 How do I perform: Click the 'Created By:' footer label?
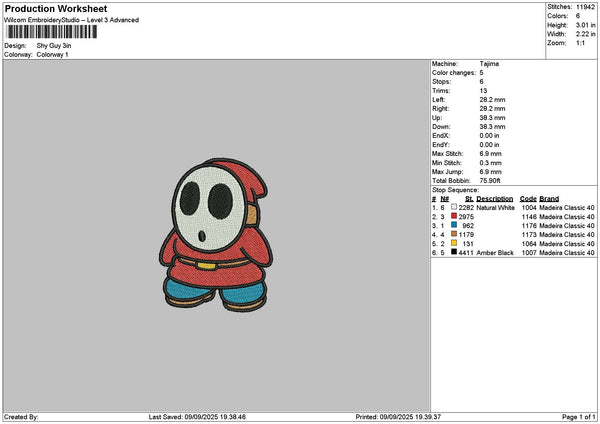point(21,417)
